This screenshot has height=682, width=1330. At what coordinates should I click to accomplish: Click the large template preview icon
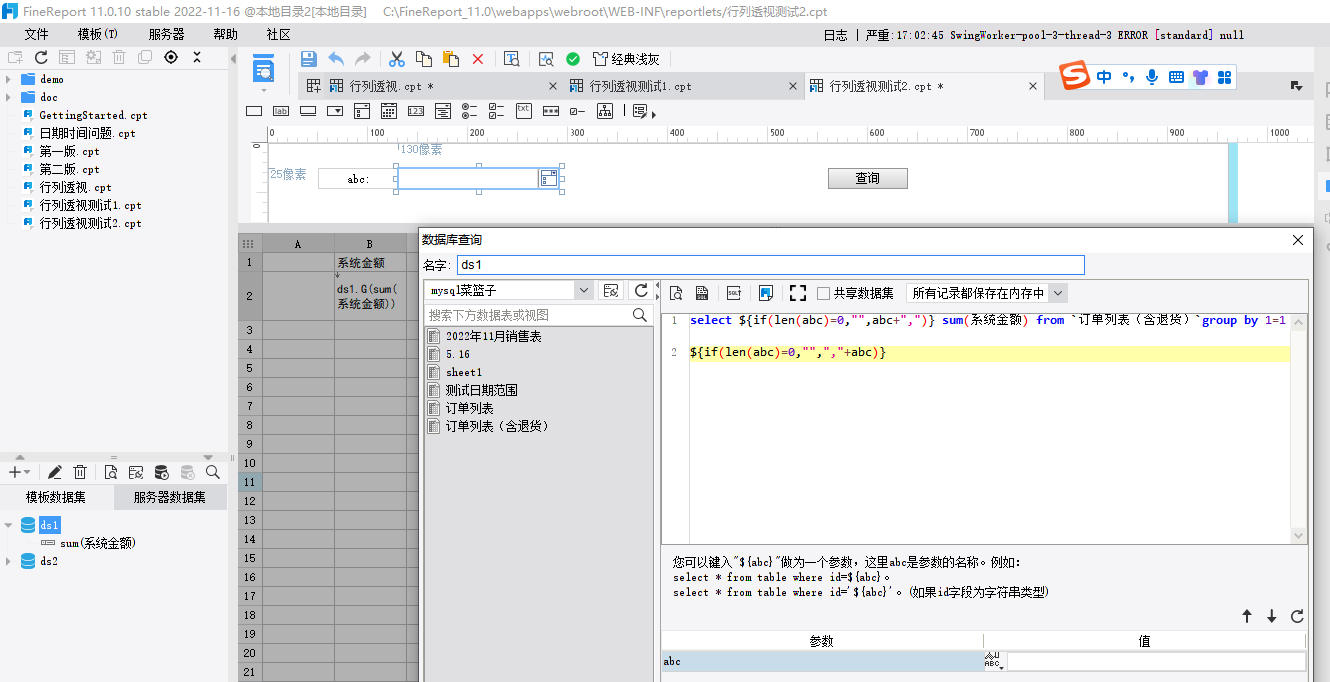263,69
